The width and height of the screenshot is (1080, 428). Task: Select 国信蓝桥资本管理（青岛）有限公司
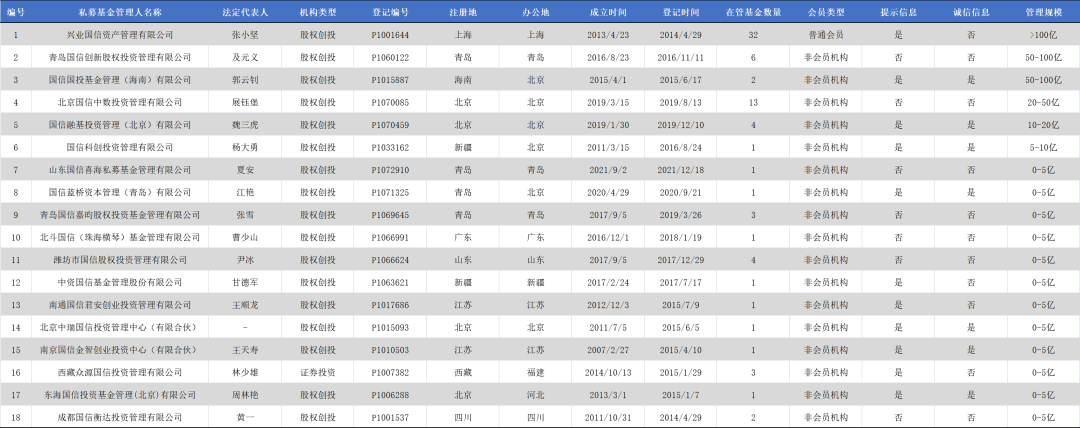pyautogui.click(x=120, y=193)
